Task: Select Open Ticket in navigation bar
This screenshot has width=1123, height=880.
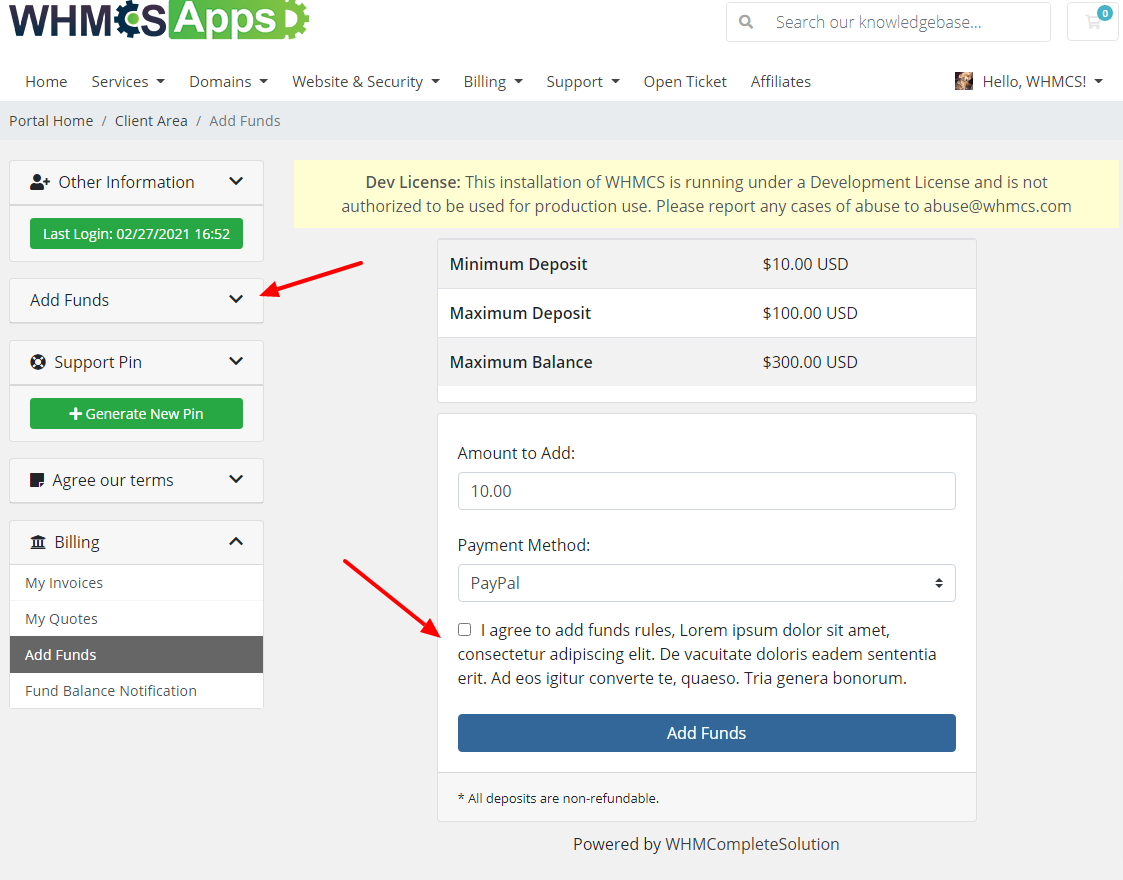Action: coord(685,82)
